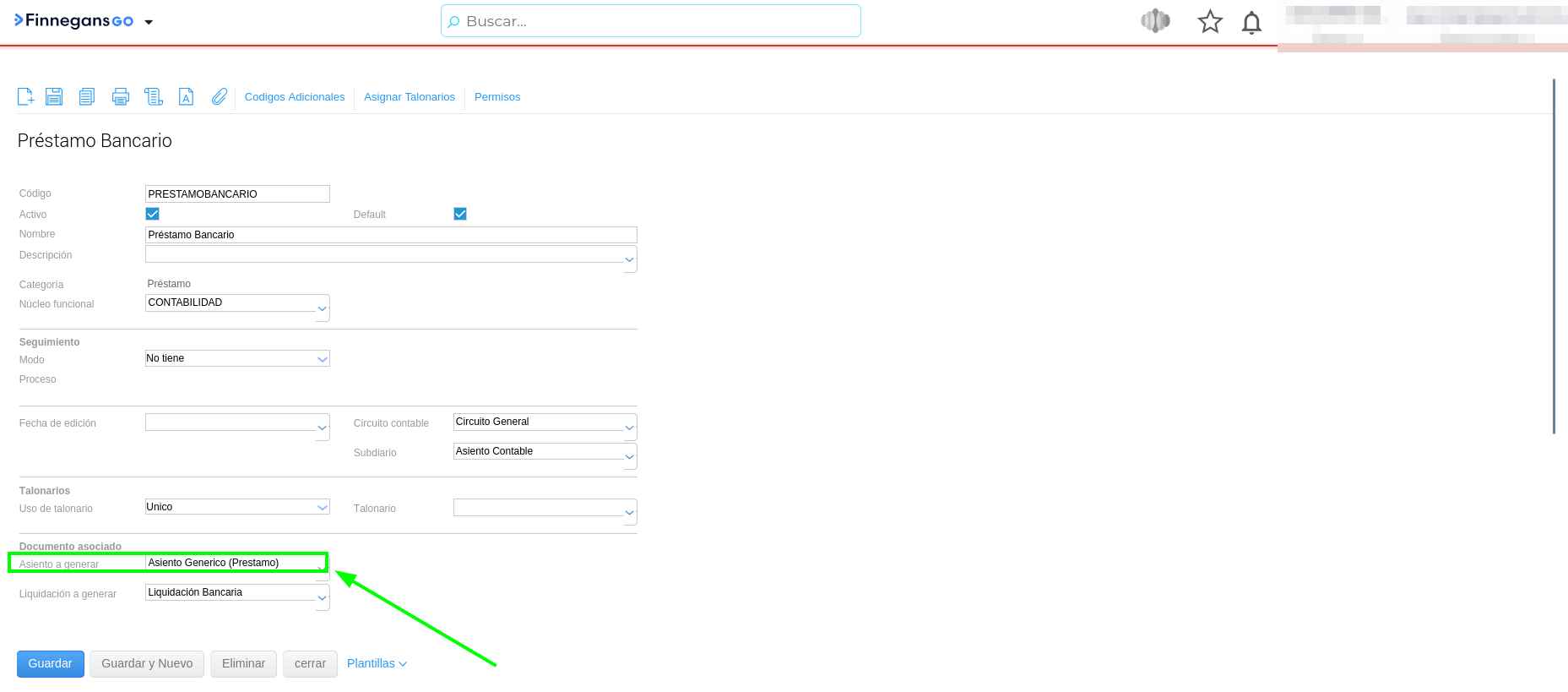Click the copy document icon
The image size is (1568, 692).
click(x=87, y=97)
